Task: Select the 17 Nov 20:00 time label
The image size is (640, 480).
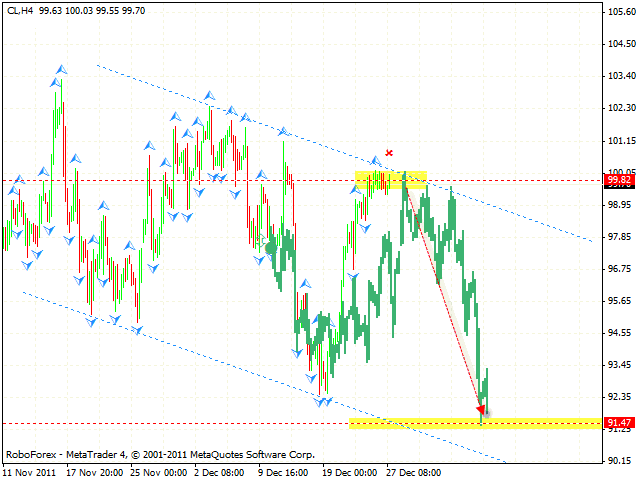Action: point(93,469)
